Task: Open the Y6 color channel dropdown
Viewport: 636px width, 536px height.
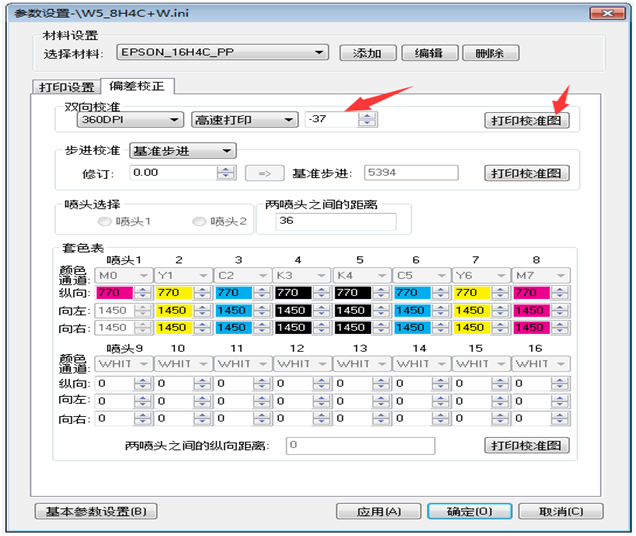Action: point(481,276)
